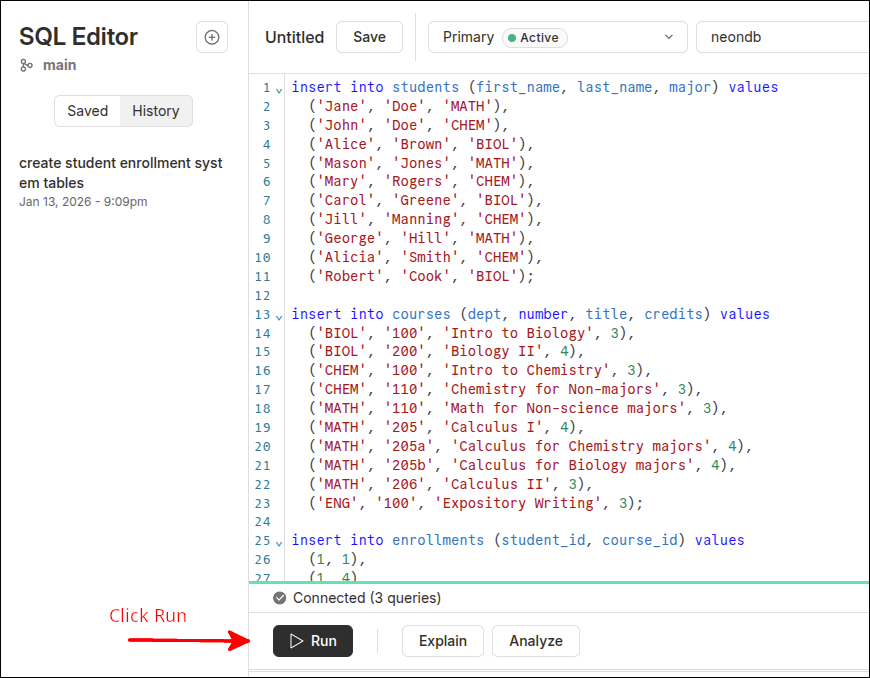Open the neondb database selector
870x678 pixels.
tap(780, 37)
